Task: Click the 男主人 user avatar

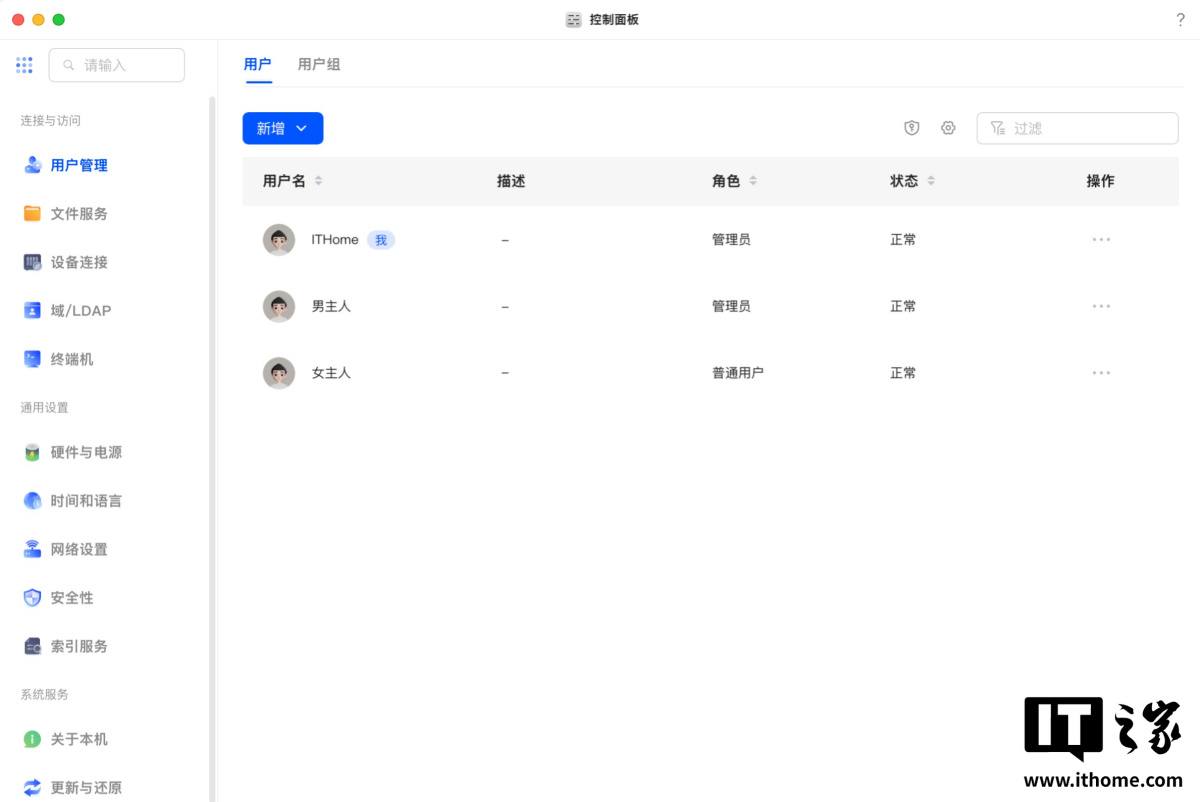Action: click(279, 306)
